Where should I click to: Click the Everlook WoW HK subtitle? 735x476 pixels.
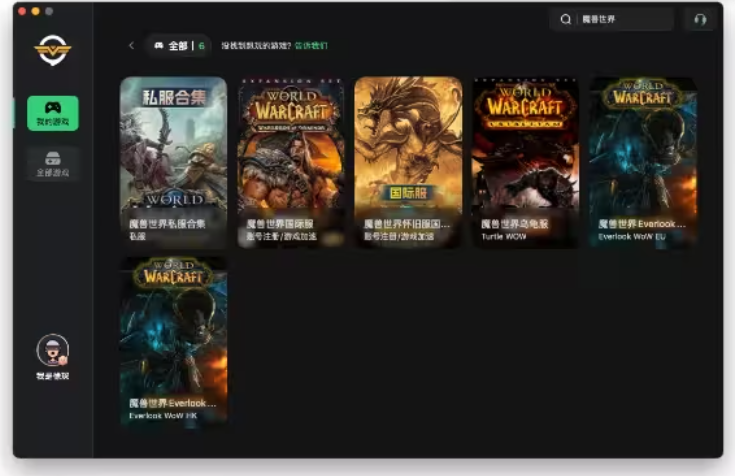coord(163,416)
